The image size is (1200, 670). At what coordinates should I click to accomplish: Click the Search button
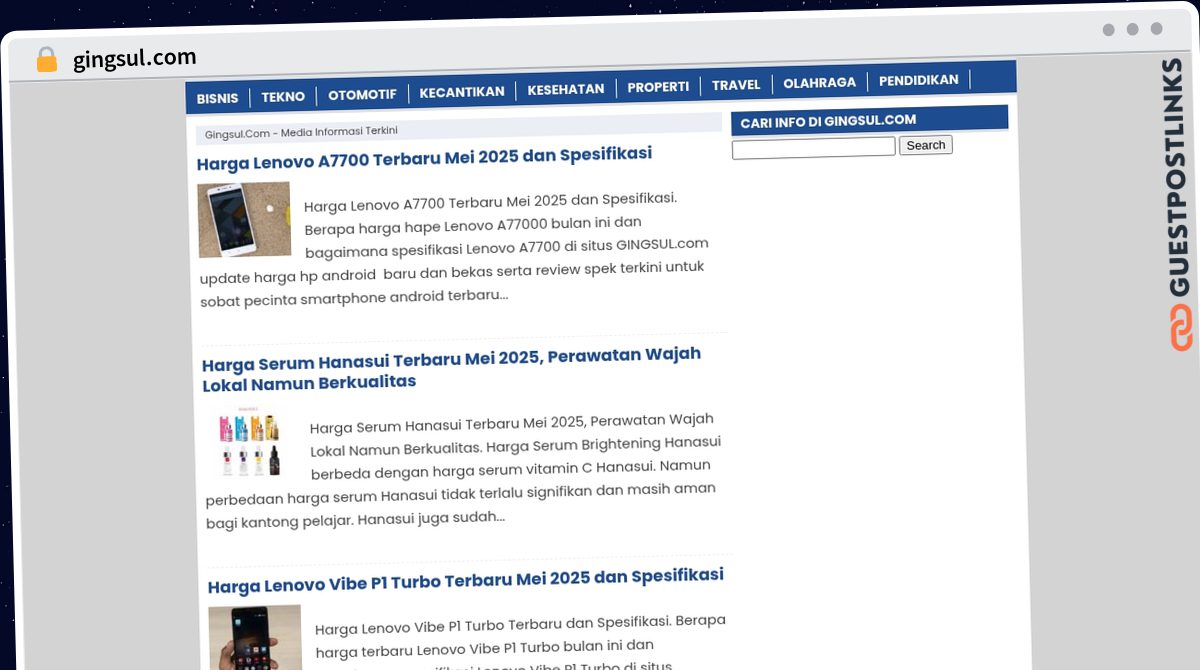pyautogui.click(x=926, y=145)
